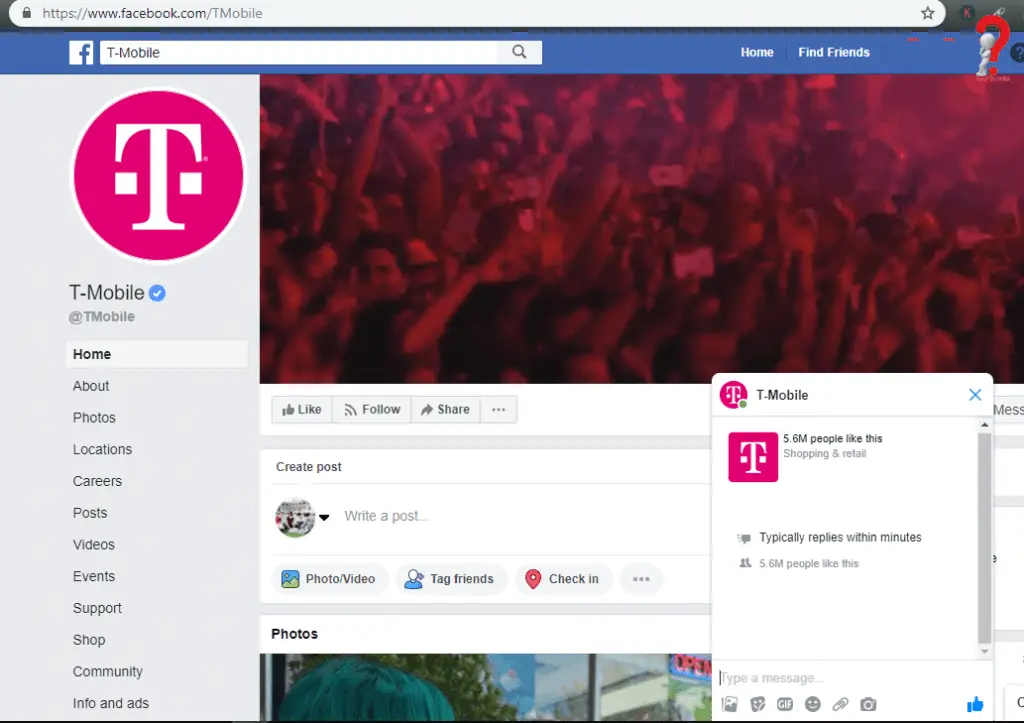Screen dimensions: 1024x723
Task: Click the chat window scrollbar thumb
Action: pos(985,538)
